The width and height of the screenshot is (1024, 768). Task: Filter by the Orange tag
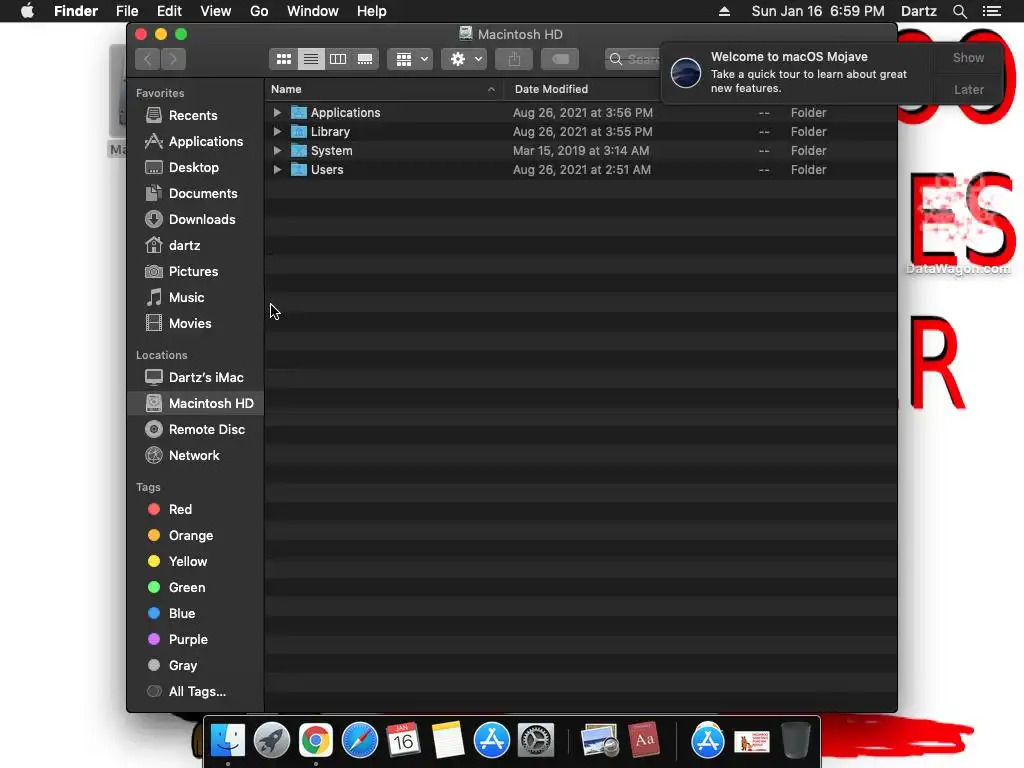pyautogui.click(x=195, y=536)
